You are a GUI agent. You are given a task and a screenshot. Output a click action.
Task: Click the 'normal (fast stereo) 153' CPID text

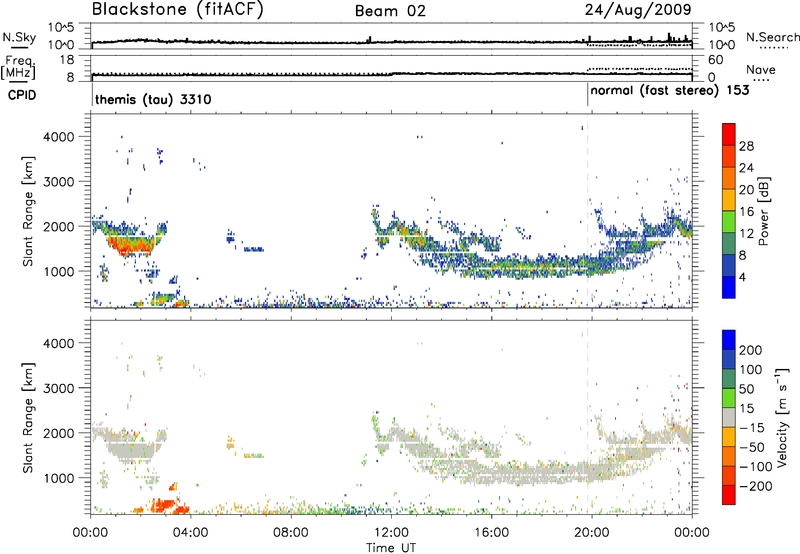pos(670,91)
